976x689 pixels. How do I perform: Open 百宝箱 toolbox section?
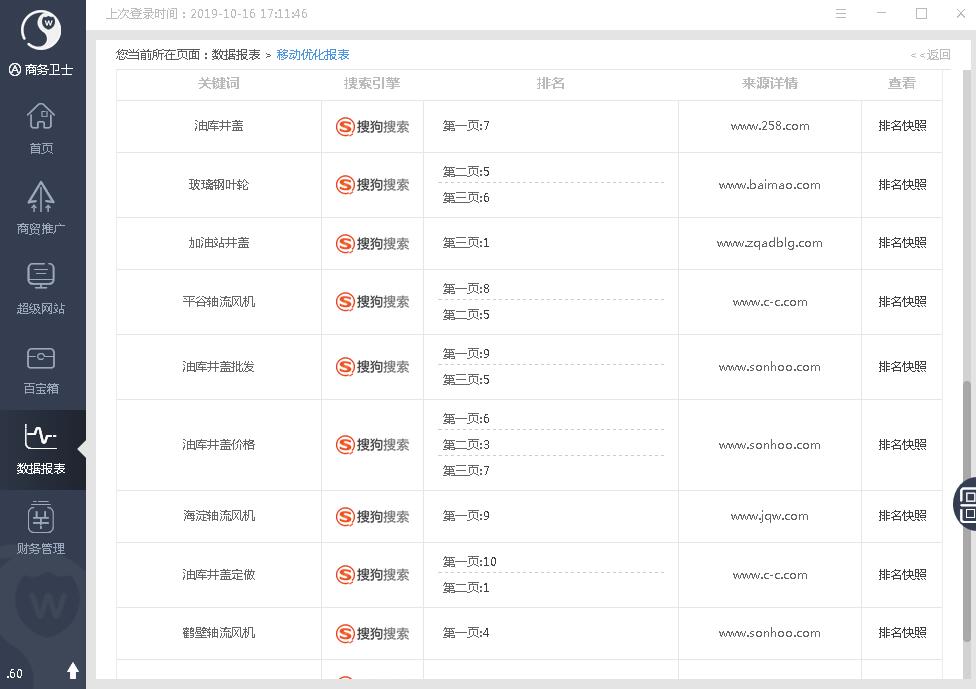[x=41, y=367]
